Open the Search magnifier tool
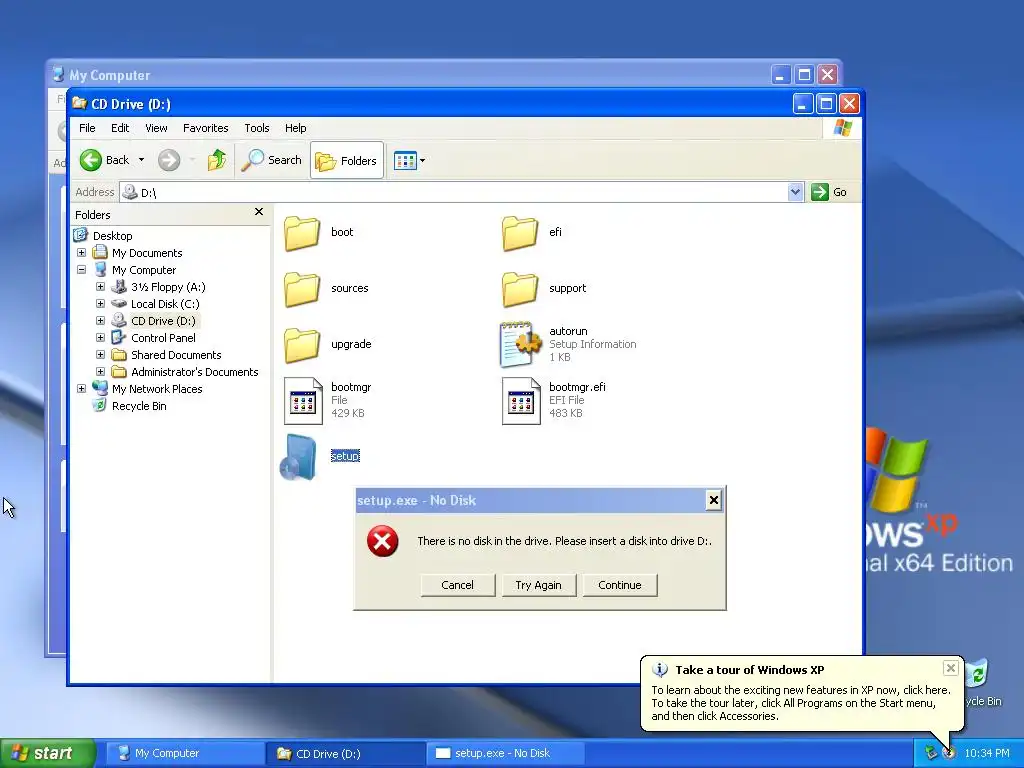Image resolution: width=1024 pixels, height=768 pixels. click(271, 160)
